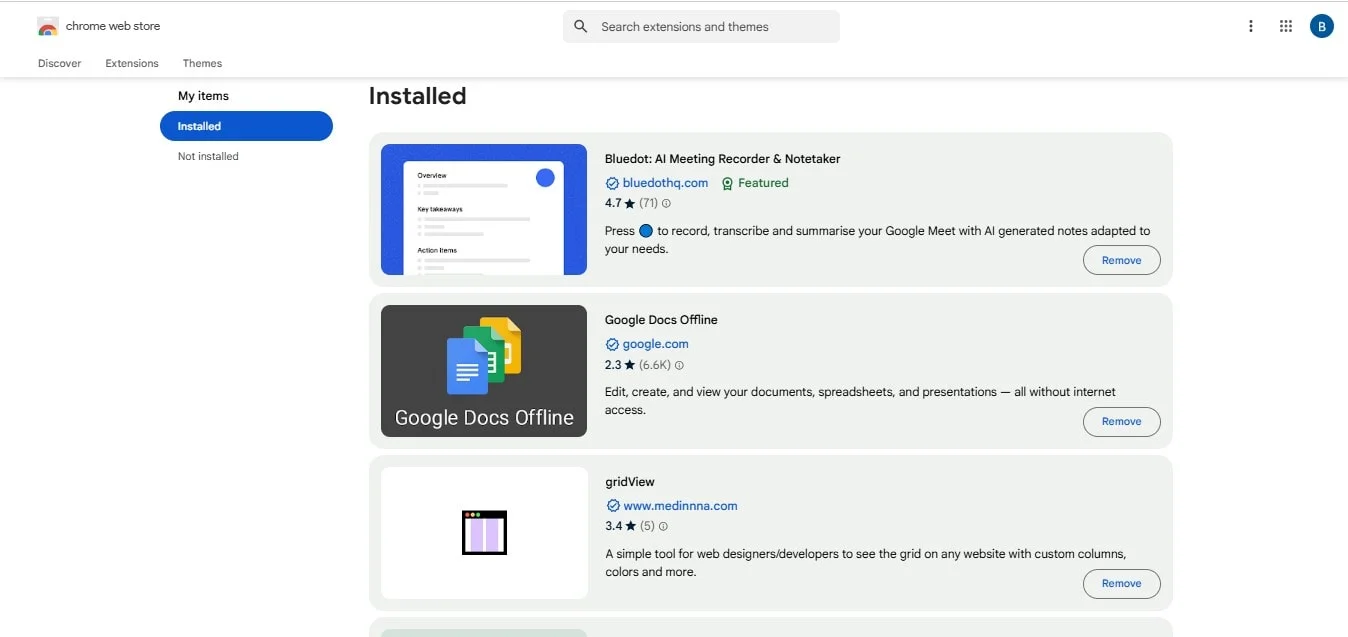Open the Extensions tab
The height and width of the screenshot is (637, 1348).
pyautogui.click(x=132, y=63)
